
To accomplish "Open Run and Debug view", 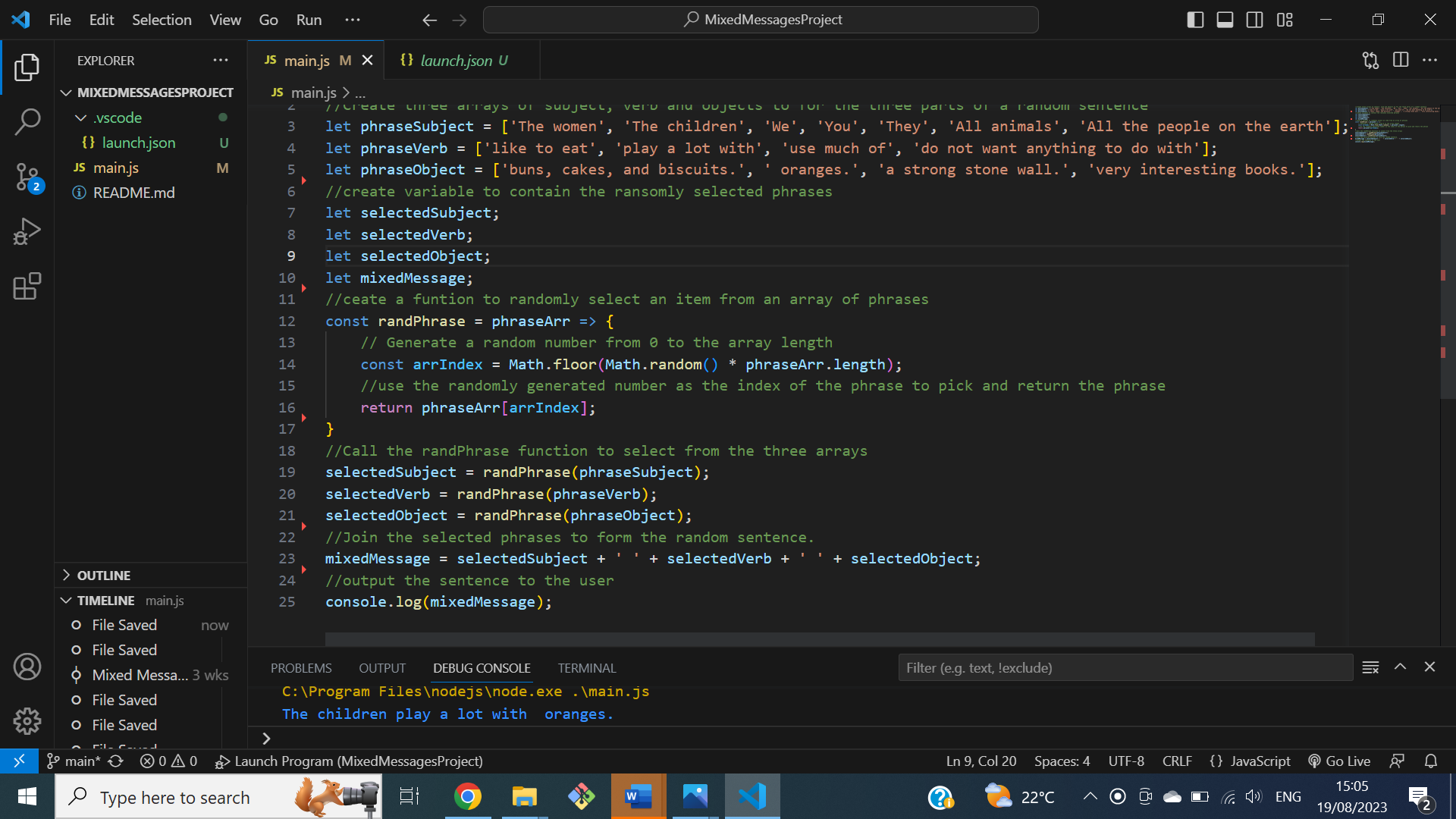I will pyautogui.click(x=27, y=232).
